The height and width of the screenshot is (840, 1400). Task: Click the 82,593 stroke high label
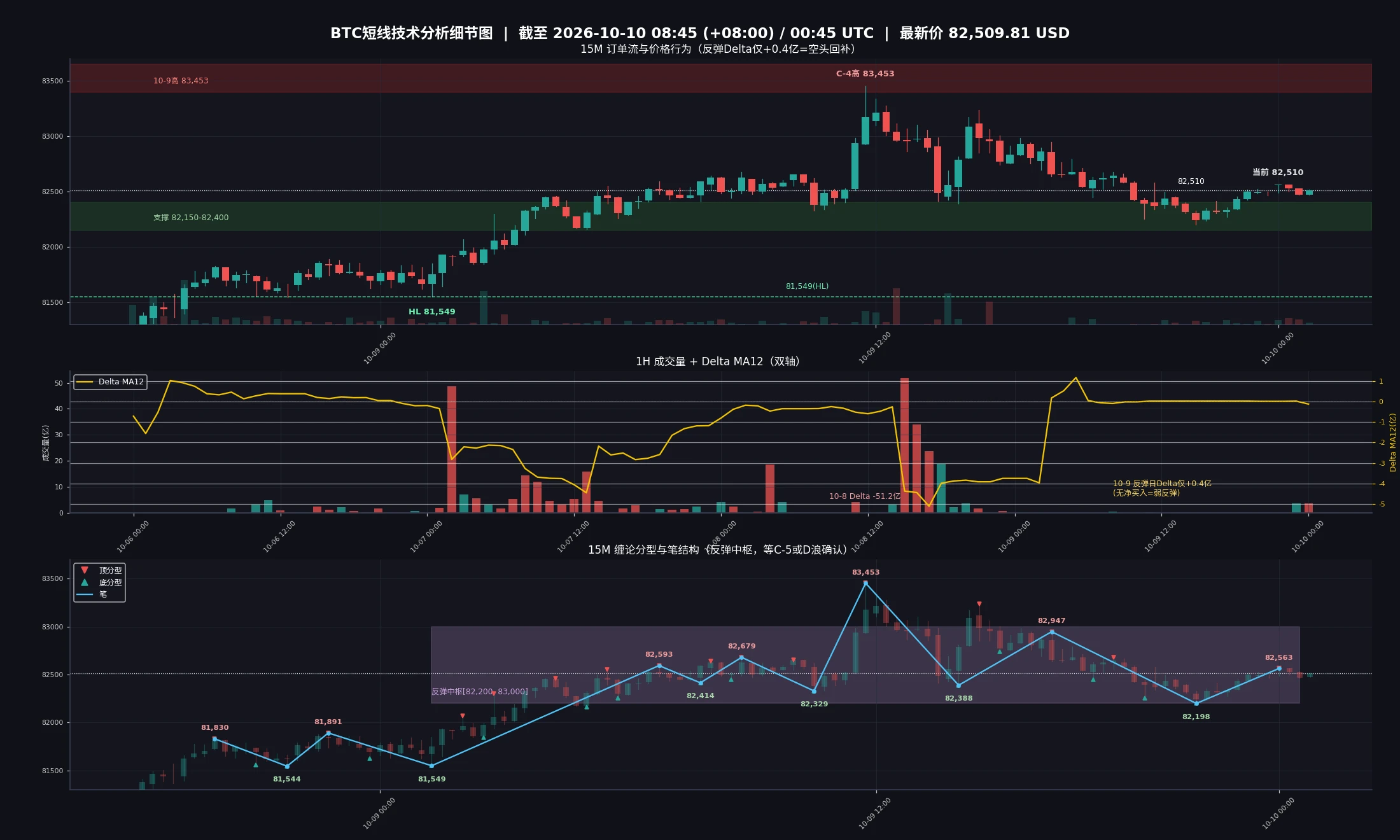pos(659,655)
